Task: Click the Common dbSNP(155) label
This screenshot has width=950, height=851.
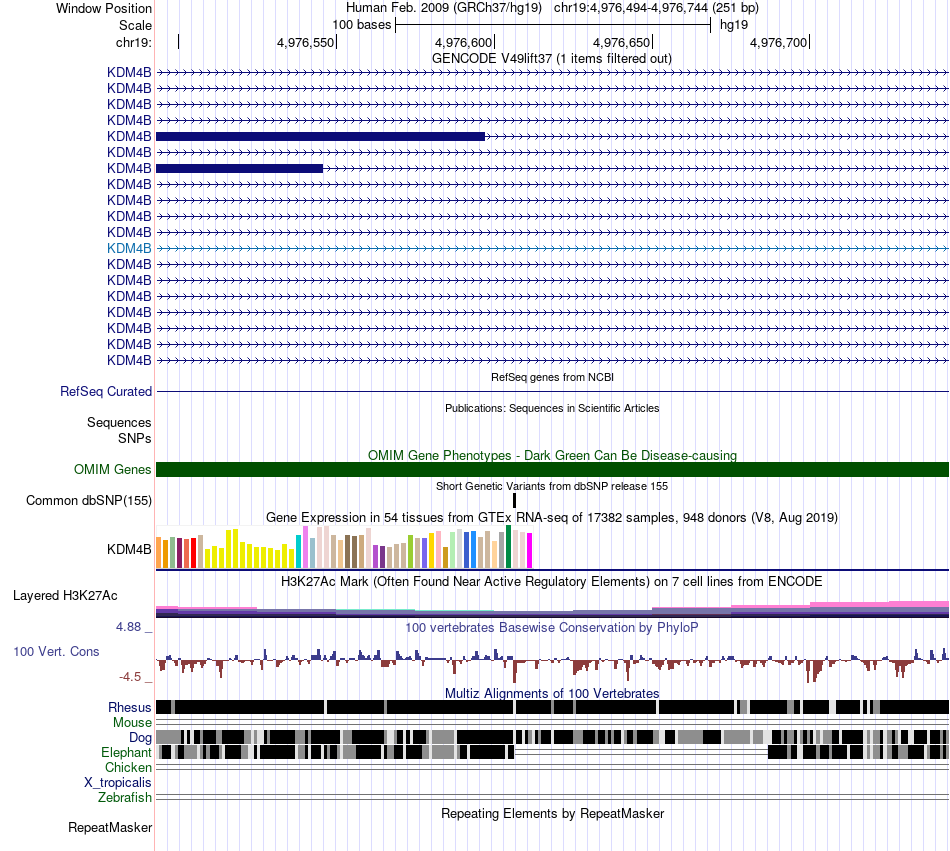Action: tap(89, 500)
